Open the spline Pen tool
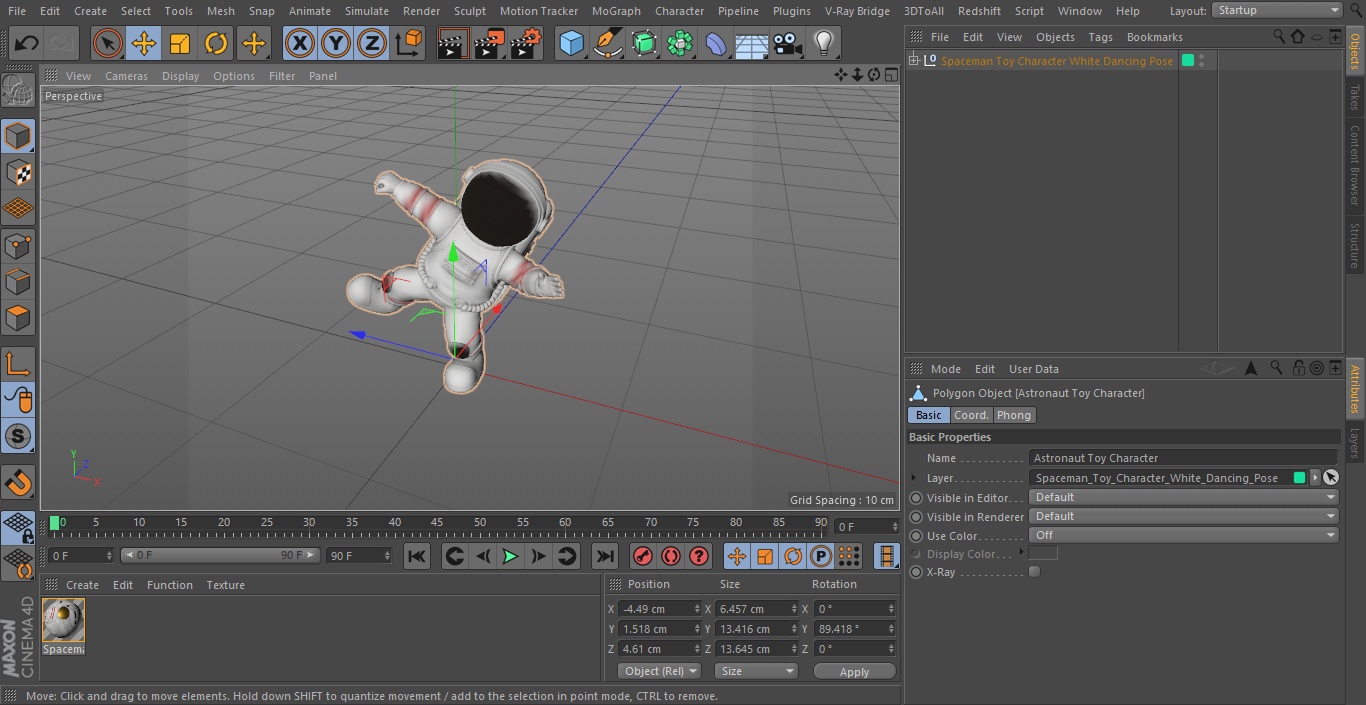The height and width of the screenshot is (705, 1366). [607, 43]
